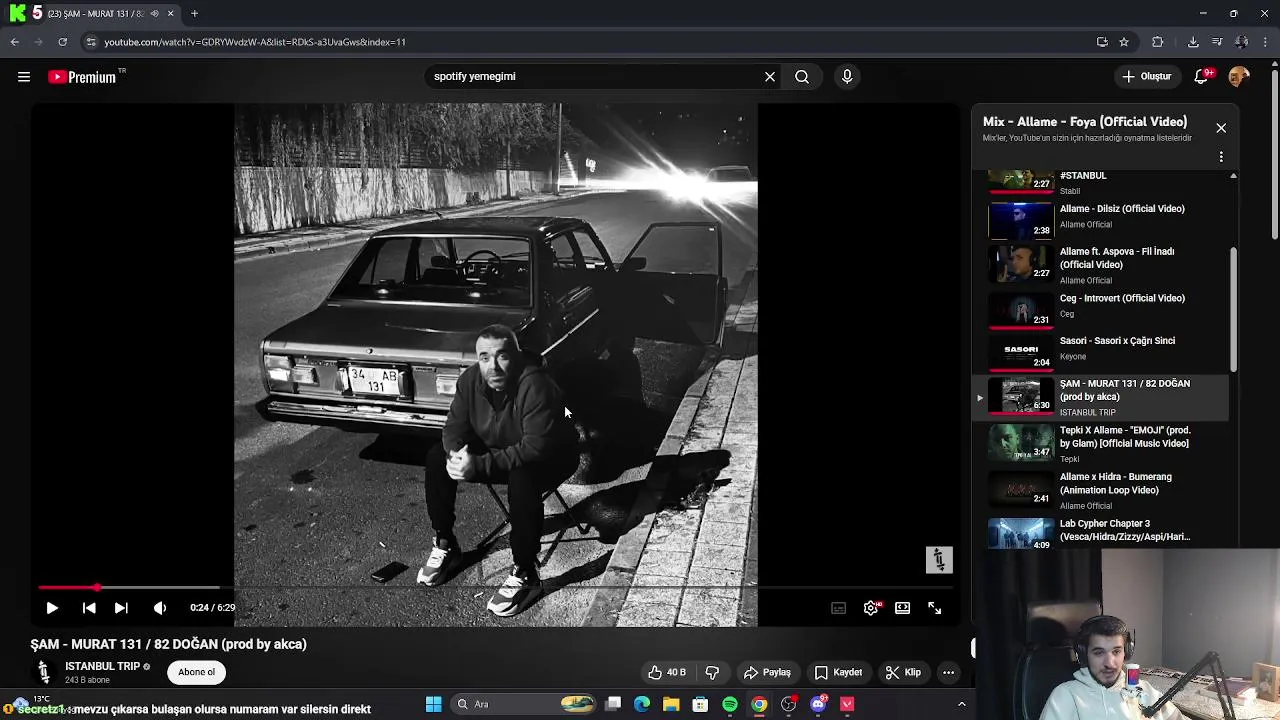
Task: Show hidden system tray icons
Action: tap(961, 704)
